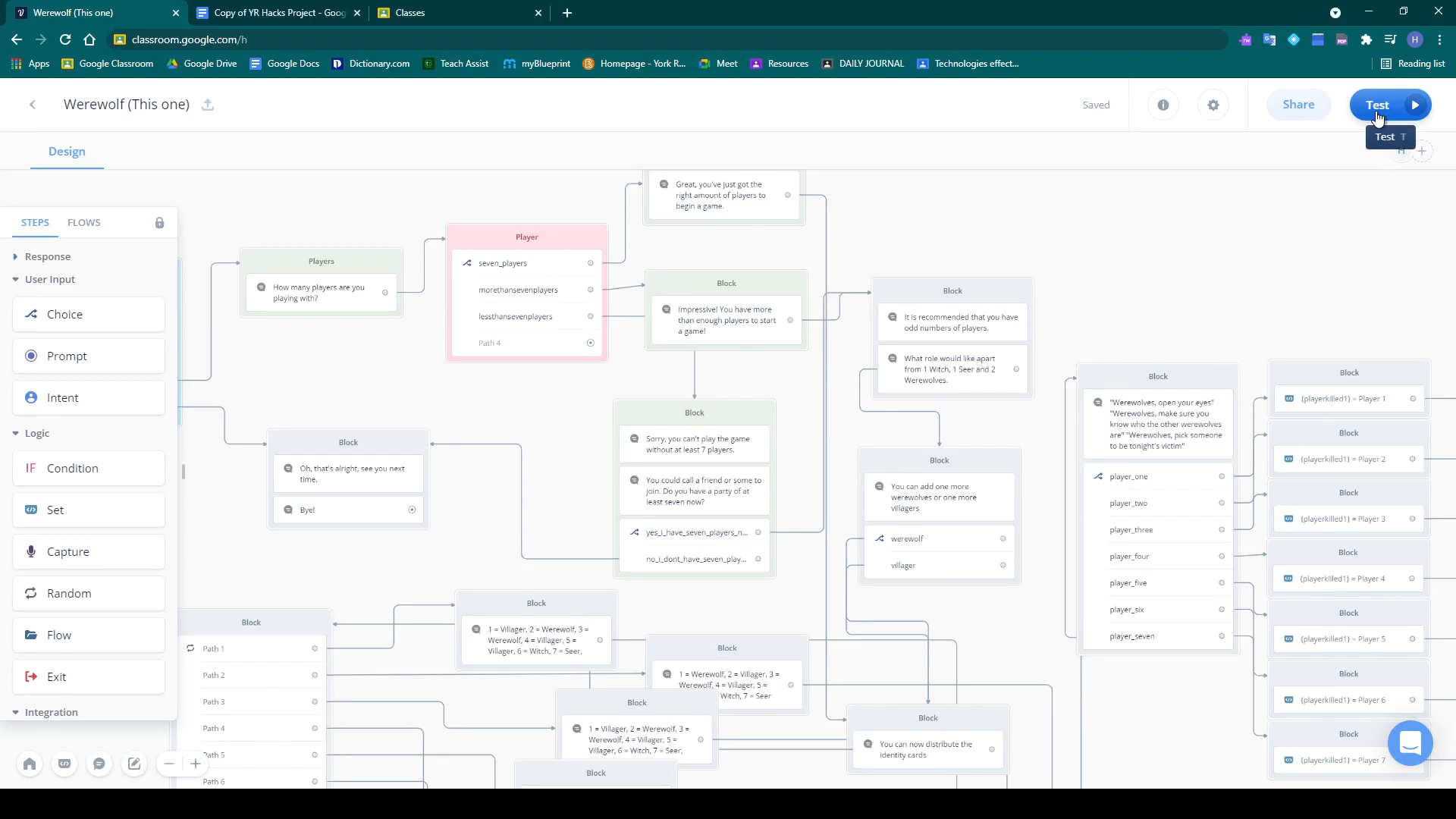The image size is (1456, 819).
Task: Click the home icon in the bottom canvas toolbar
Action: tap(30, 764)
